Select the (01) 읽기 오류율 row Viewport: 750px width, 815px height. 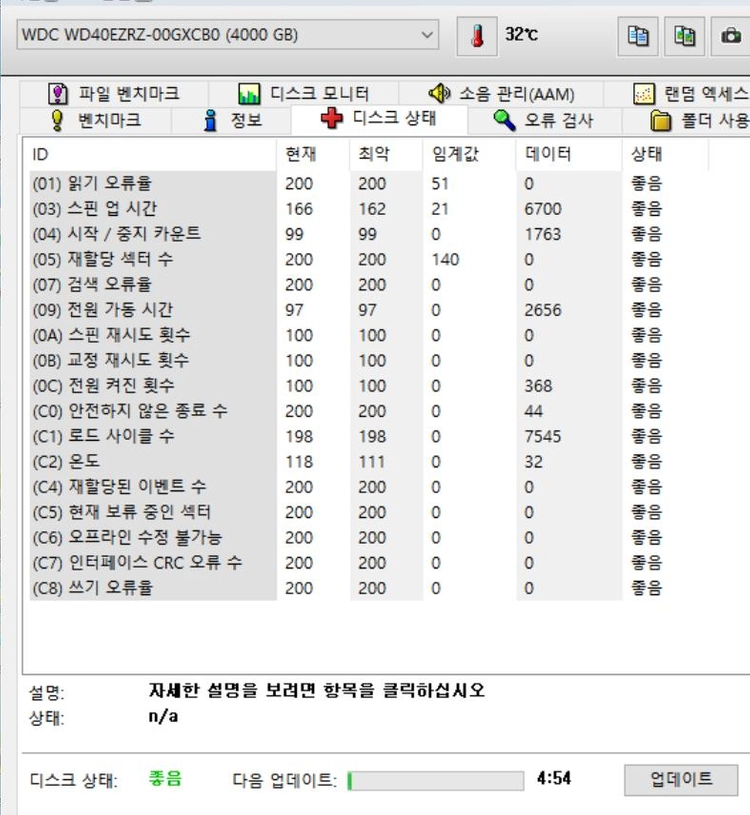(369, 183)
